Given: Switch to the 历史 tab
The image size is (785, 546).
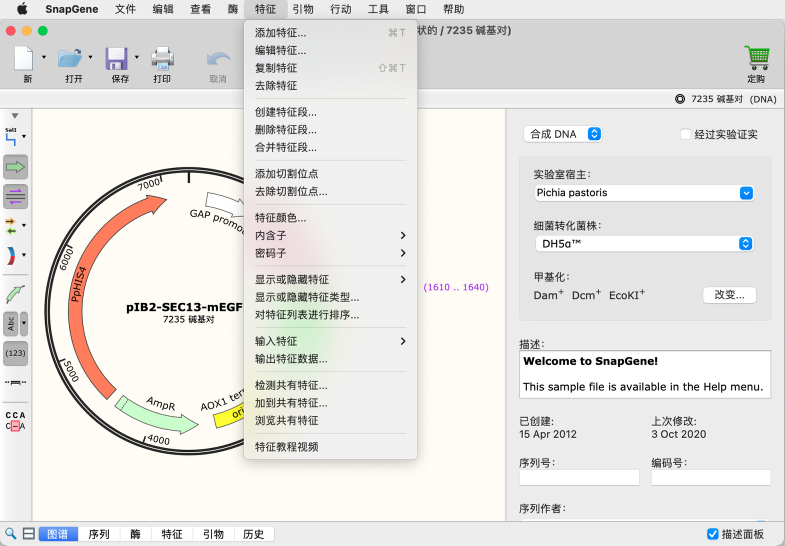Looking at the screenshot, I should [253, 534].
